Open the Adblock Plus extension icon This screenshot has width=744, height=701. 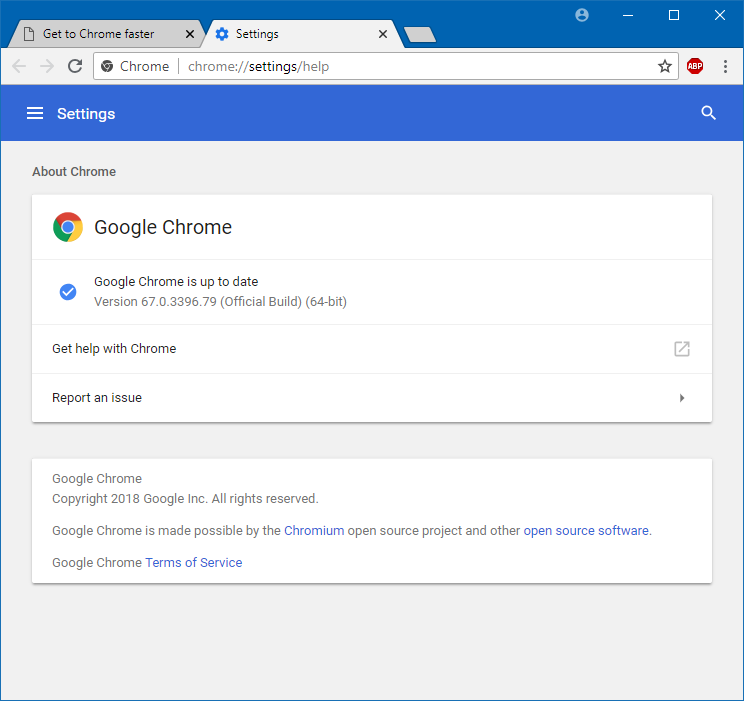click(x=695, y=66)
